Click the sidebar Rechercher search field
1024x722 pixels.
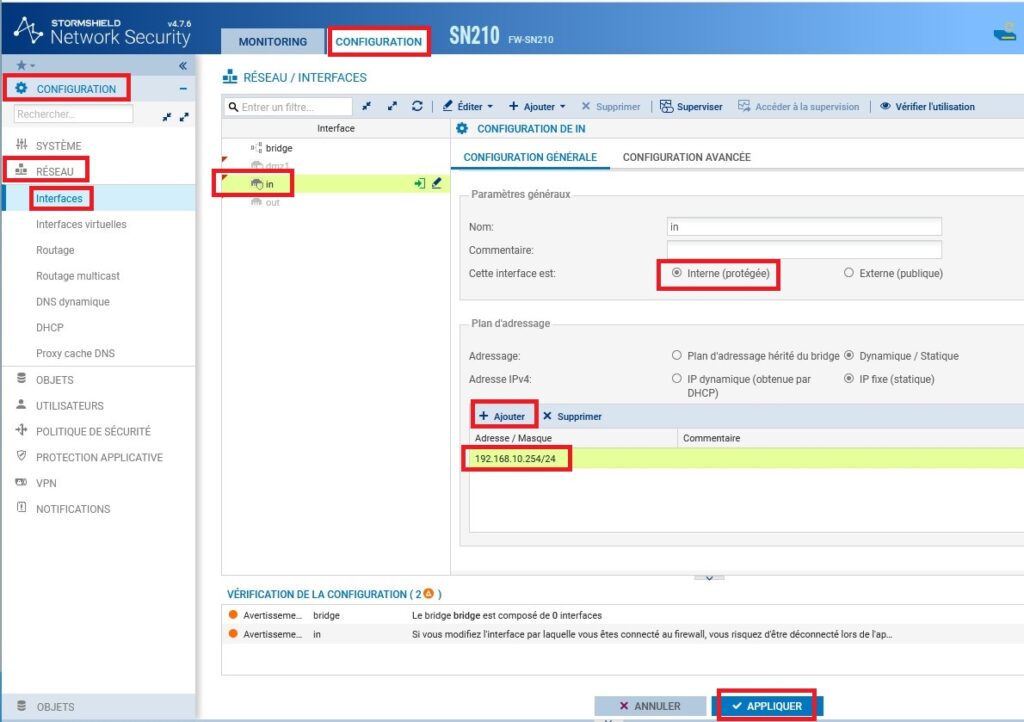click(72, 114)
